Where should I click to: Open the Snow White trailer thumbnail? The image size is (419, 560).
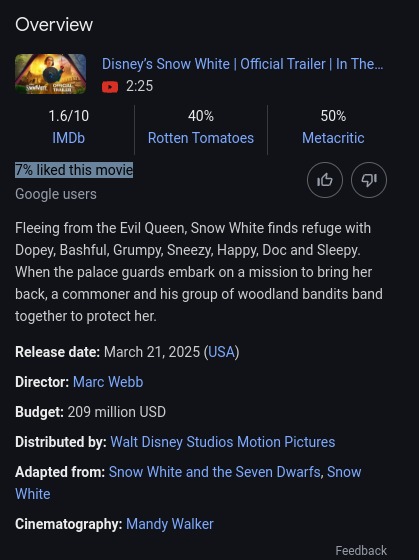(50, 74)
